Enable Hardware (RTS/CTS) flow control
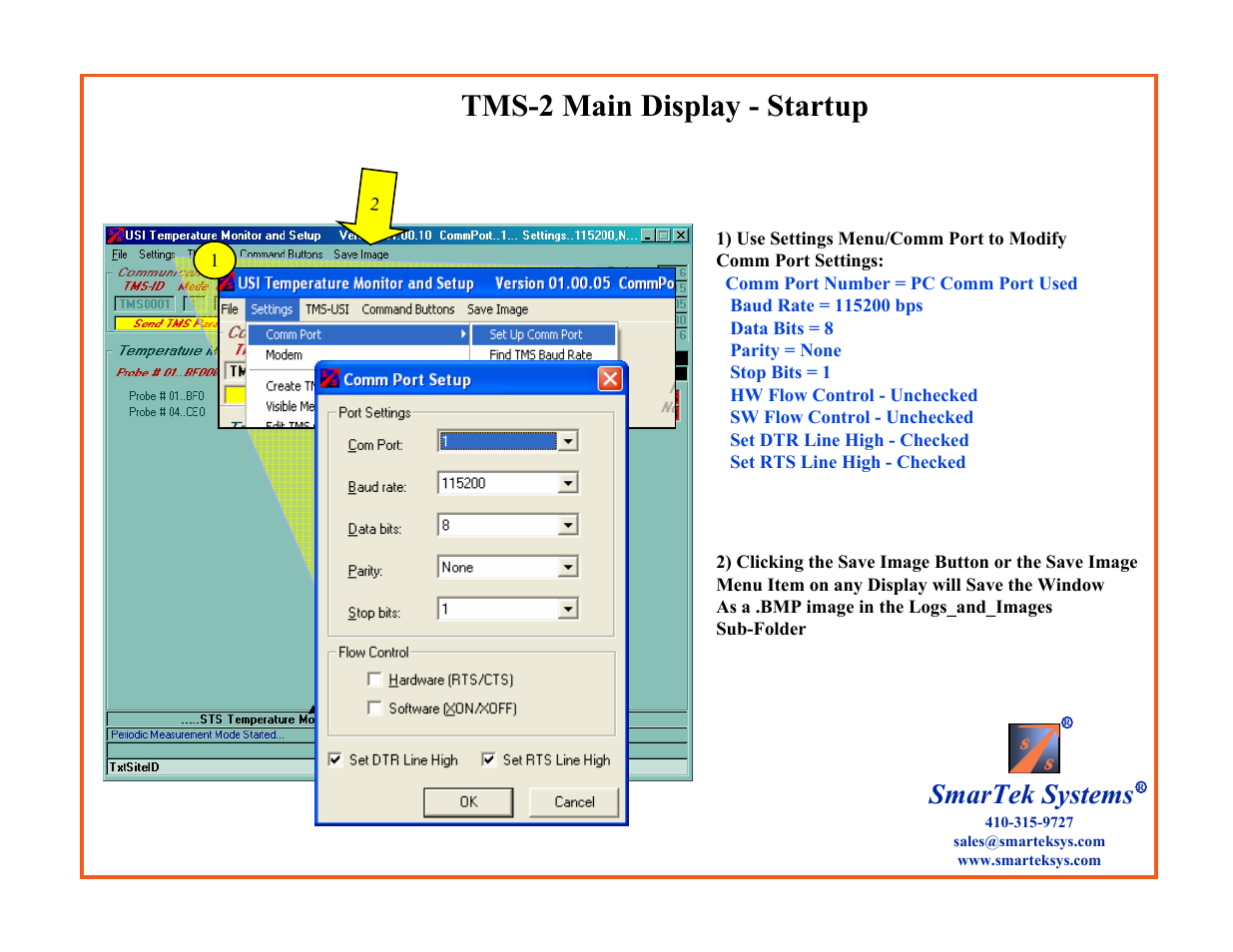 (374, 680)
